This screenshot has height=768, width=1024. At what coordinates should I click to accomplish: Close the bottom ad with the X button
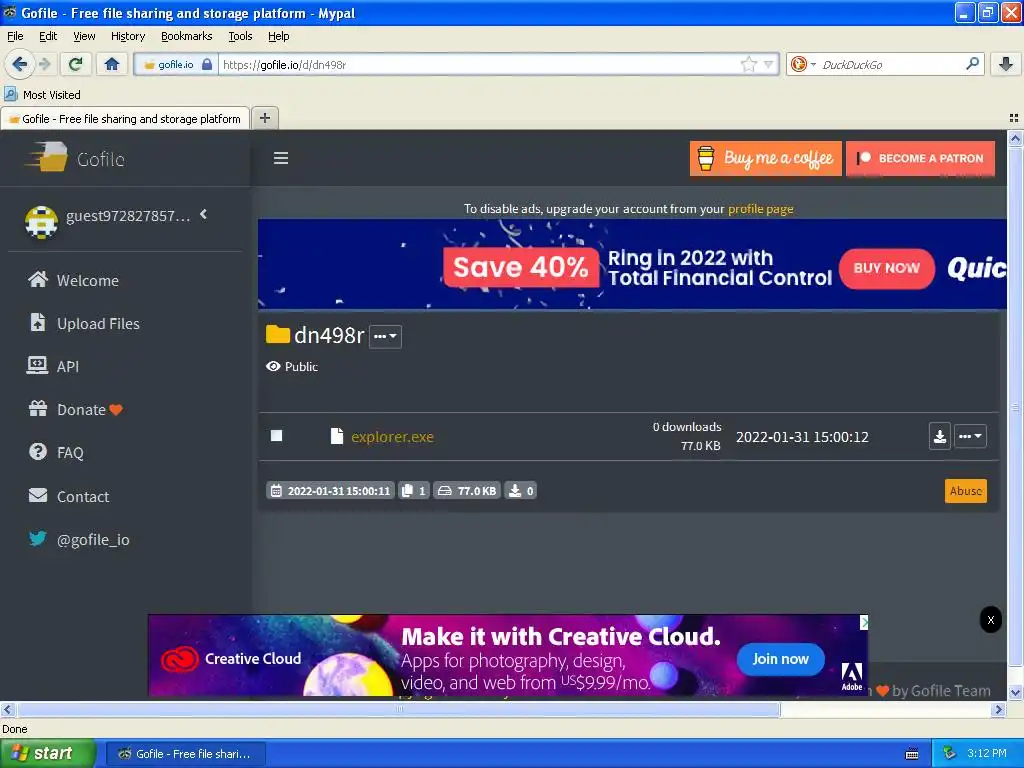(x=991, y=620)
